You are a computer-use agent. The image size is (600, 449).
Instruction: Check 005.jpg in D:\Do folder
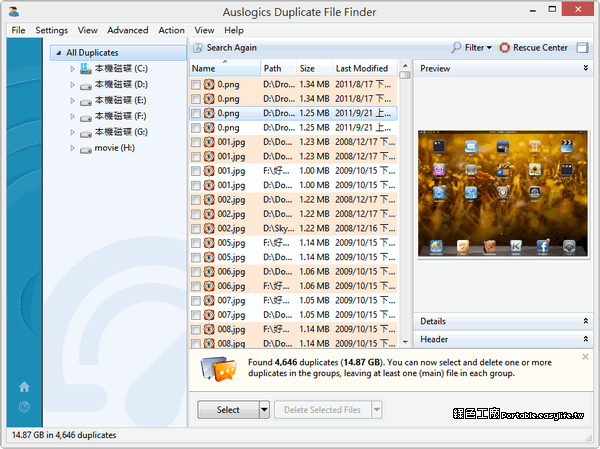(x=196, y=258)
